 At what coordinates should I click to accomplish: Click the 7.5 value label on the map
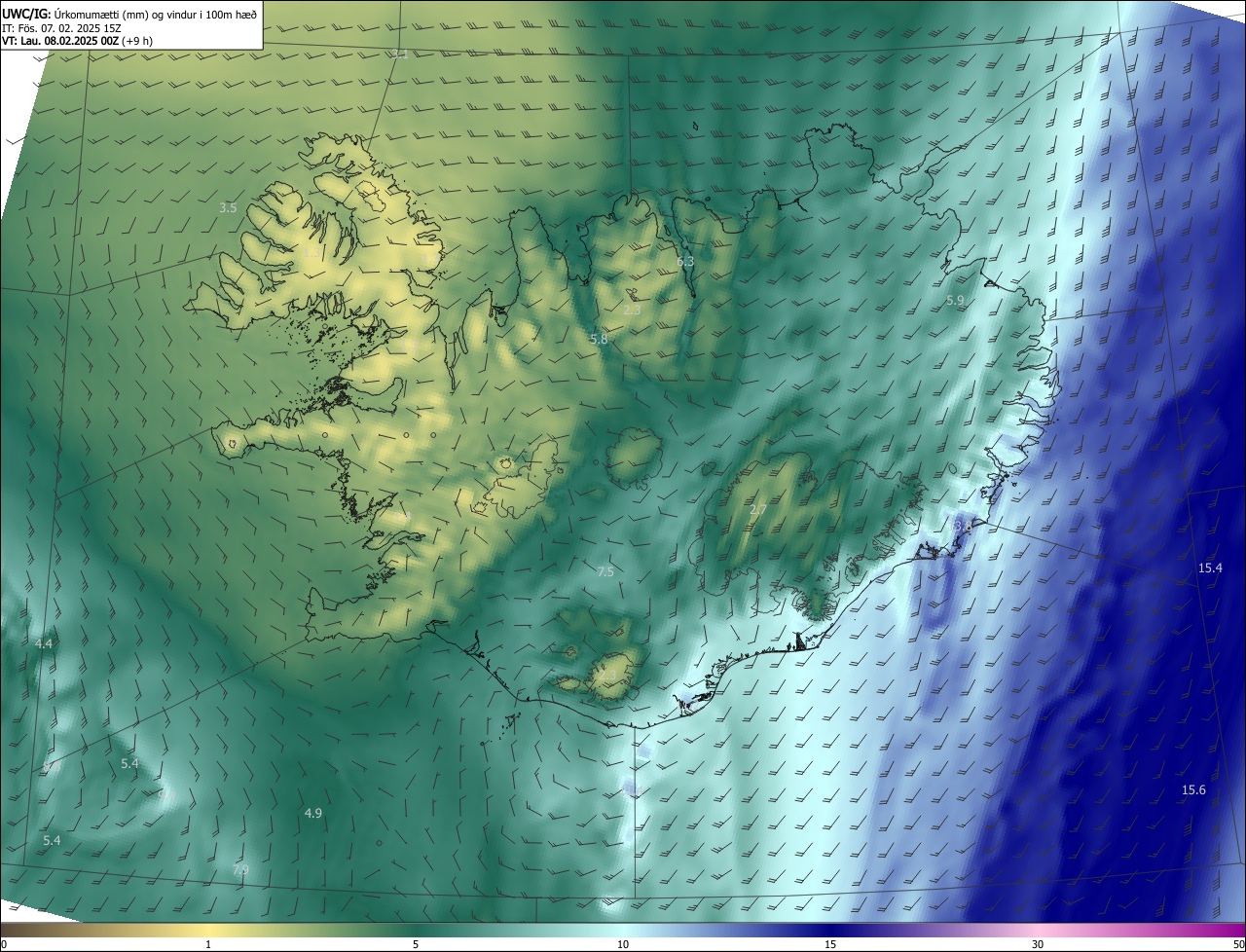pyautogui.click(x=605, y=571)
